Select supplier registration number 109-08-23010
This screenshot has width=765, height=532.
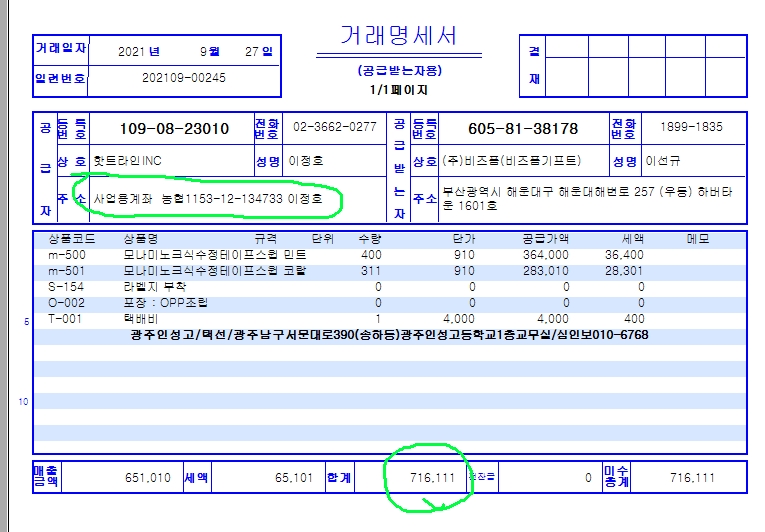173,129
